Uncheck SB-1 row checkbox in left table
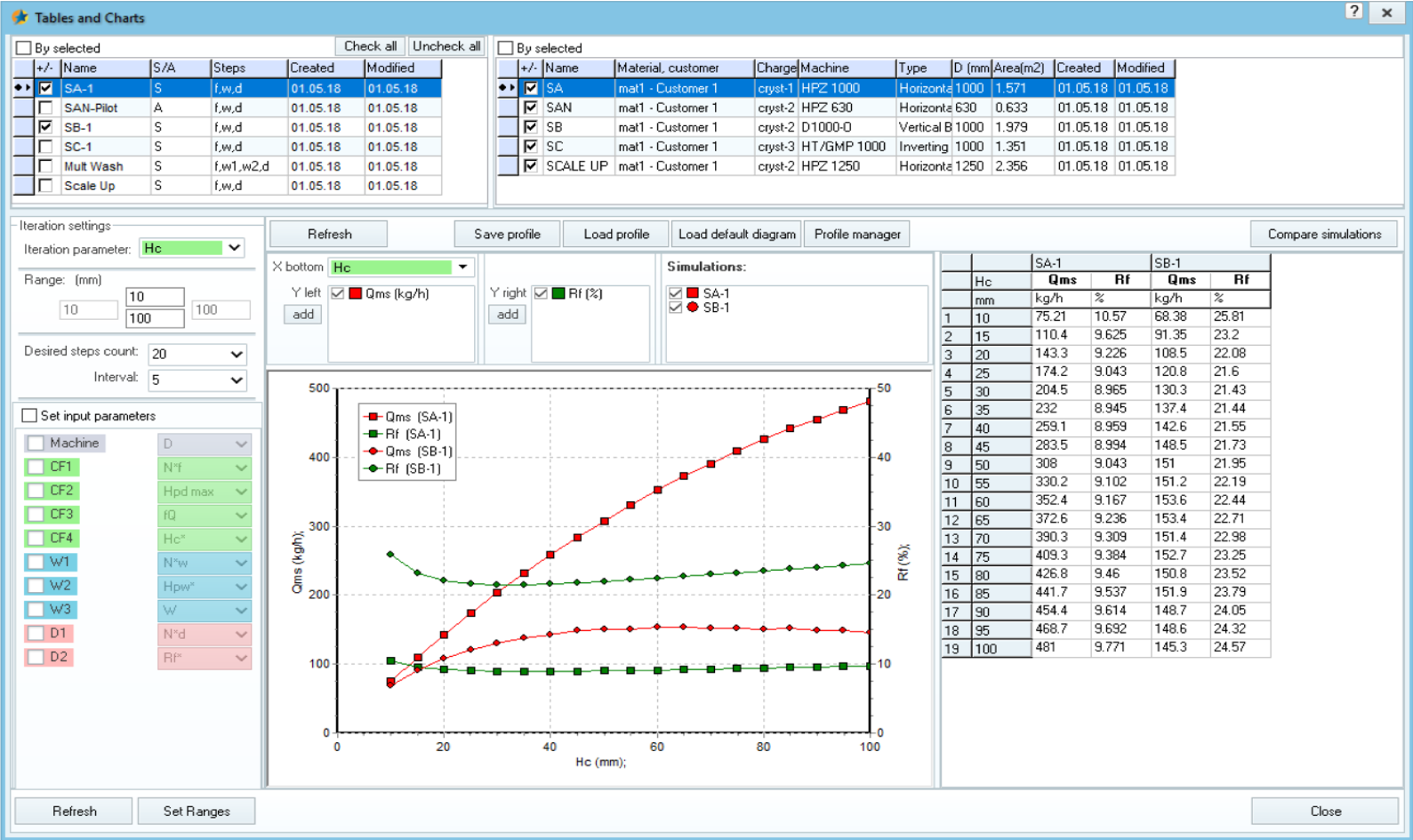This screenshot has width=1413, height=840. pyautogui.click(x=45, y=127)
